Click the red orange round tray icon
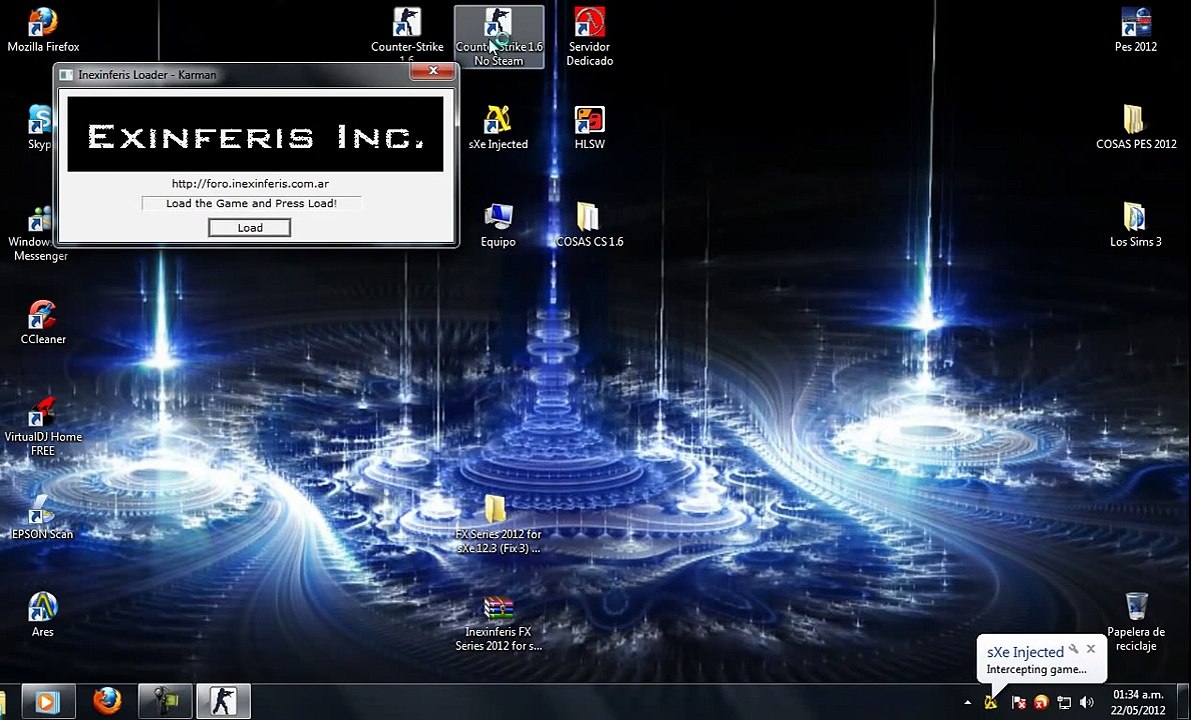The image size is (1191, 720). [1041, 703]
